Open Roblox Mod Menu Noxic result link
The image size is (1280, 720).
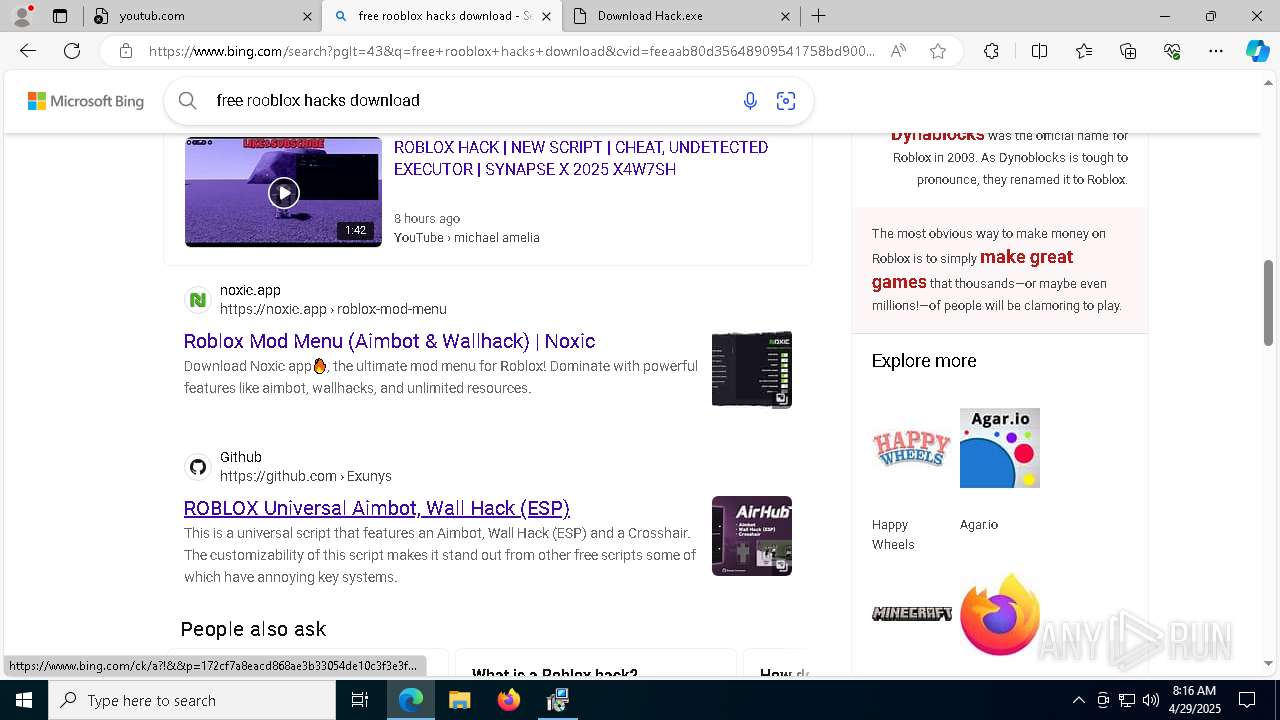click(389, 341)
